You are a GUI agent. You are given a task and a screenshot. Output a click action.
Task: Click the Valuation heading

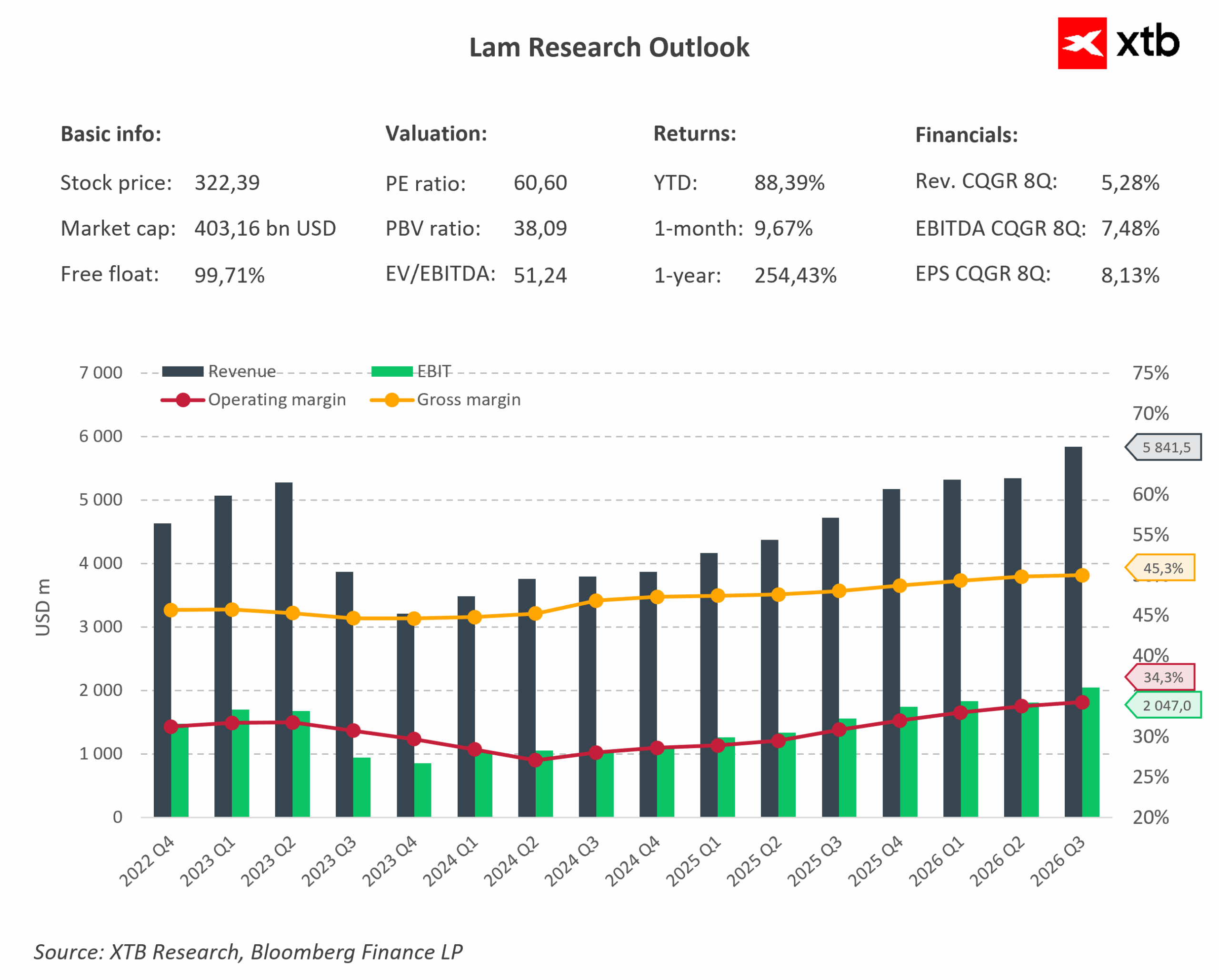point(436,133)
